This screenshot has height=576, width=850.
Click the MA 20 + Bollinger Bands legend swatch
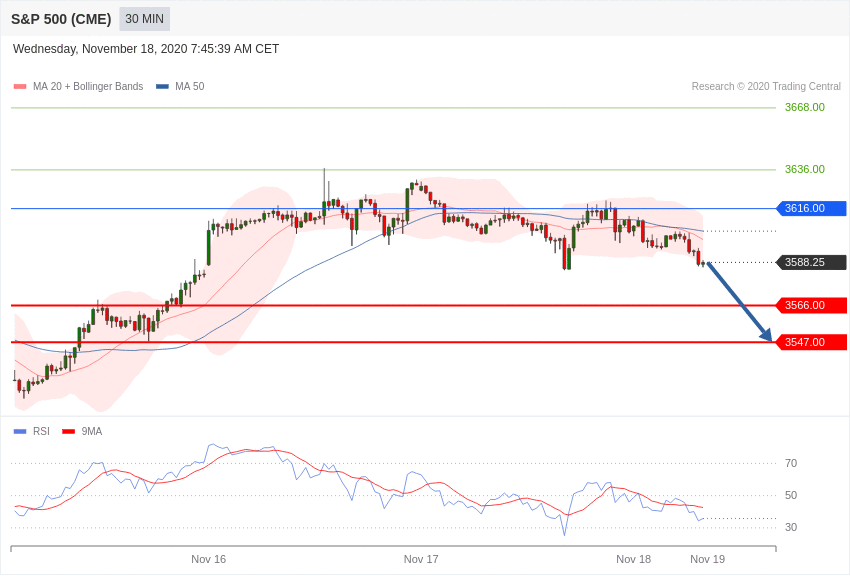(x=20, y=87)
